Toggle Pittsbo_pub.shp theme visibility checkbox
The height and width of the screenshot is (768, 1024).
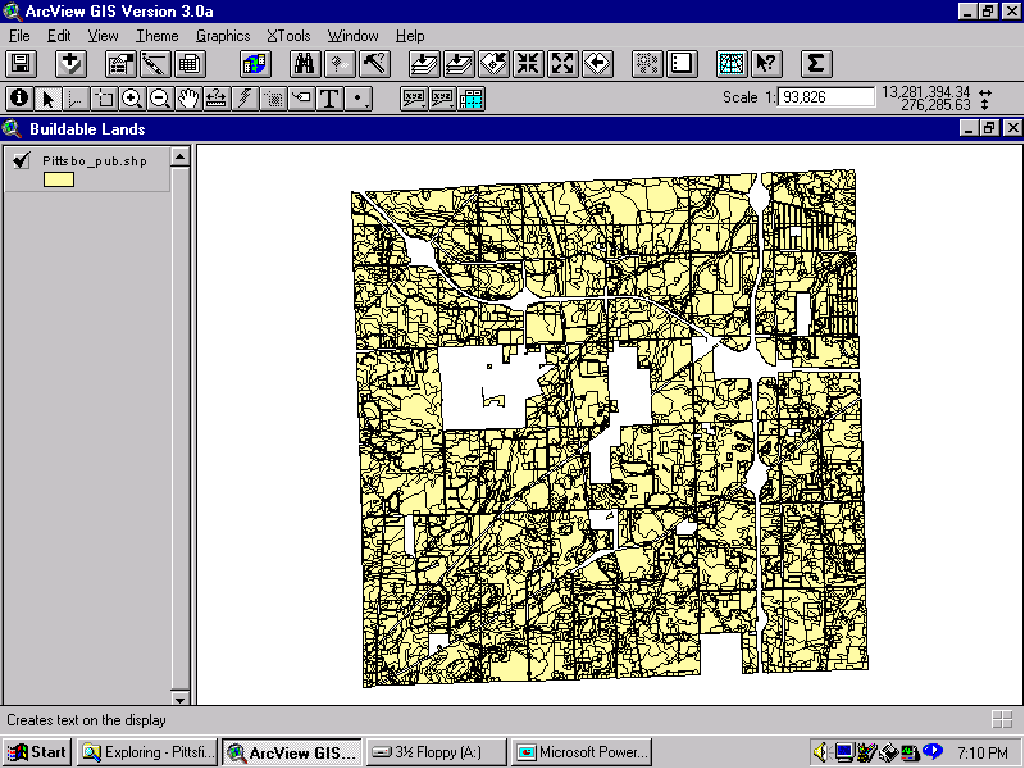22,160
